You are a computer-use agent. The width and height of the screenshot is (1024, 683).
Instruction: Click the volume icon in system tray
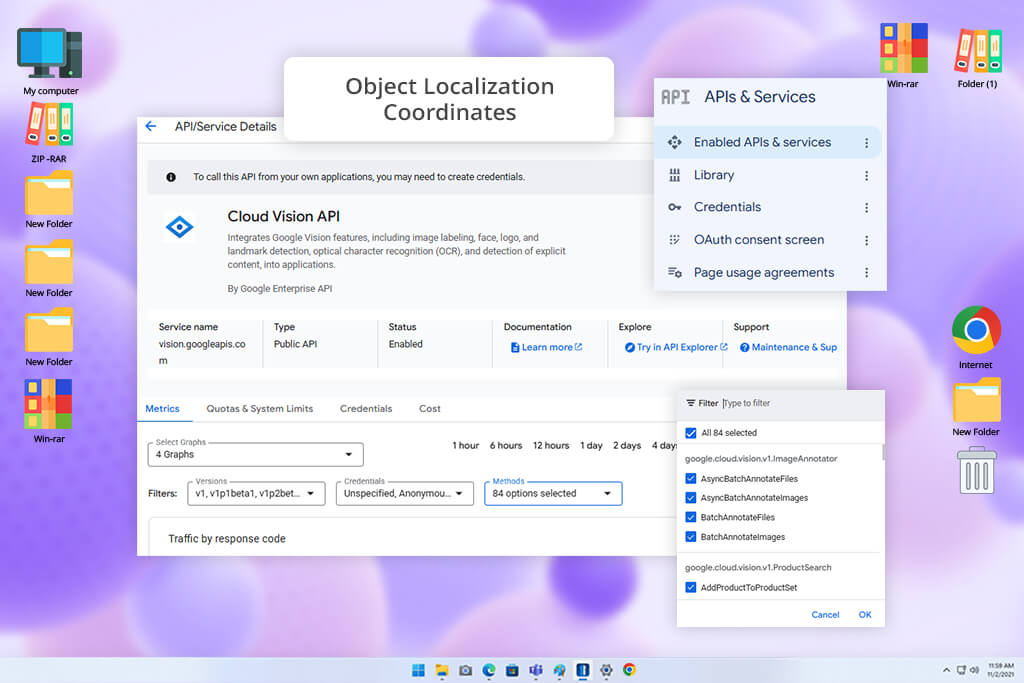pos(974,670)
